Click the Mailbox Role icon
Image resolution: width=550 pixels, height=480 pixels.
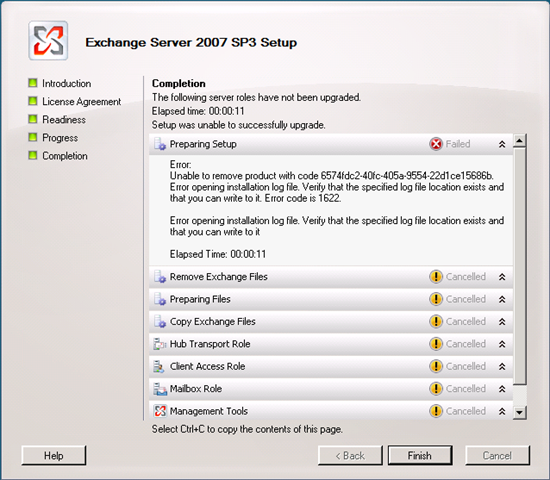(x=160, y=389)
